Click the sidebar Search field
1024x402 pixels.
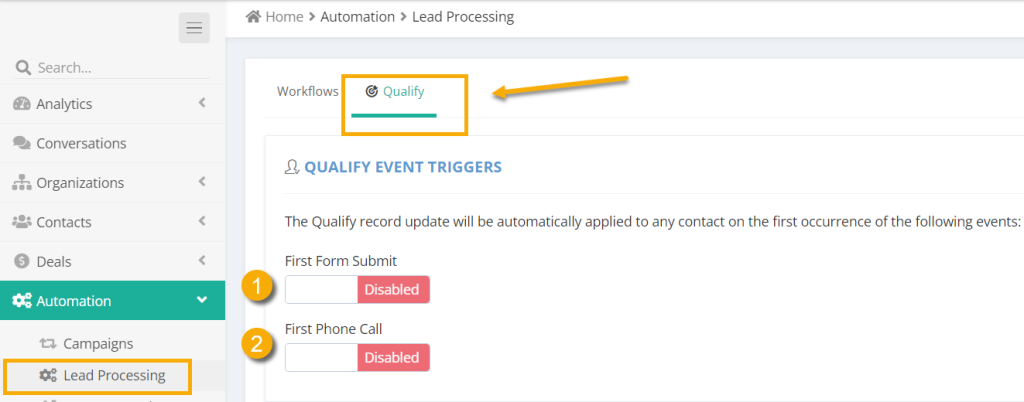point(120,68)
